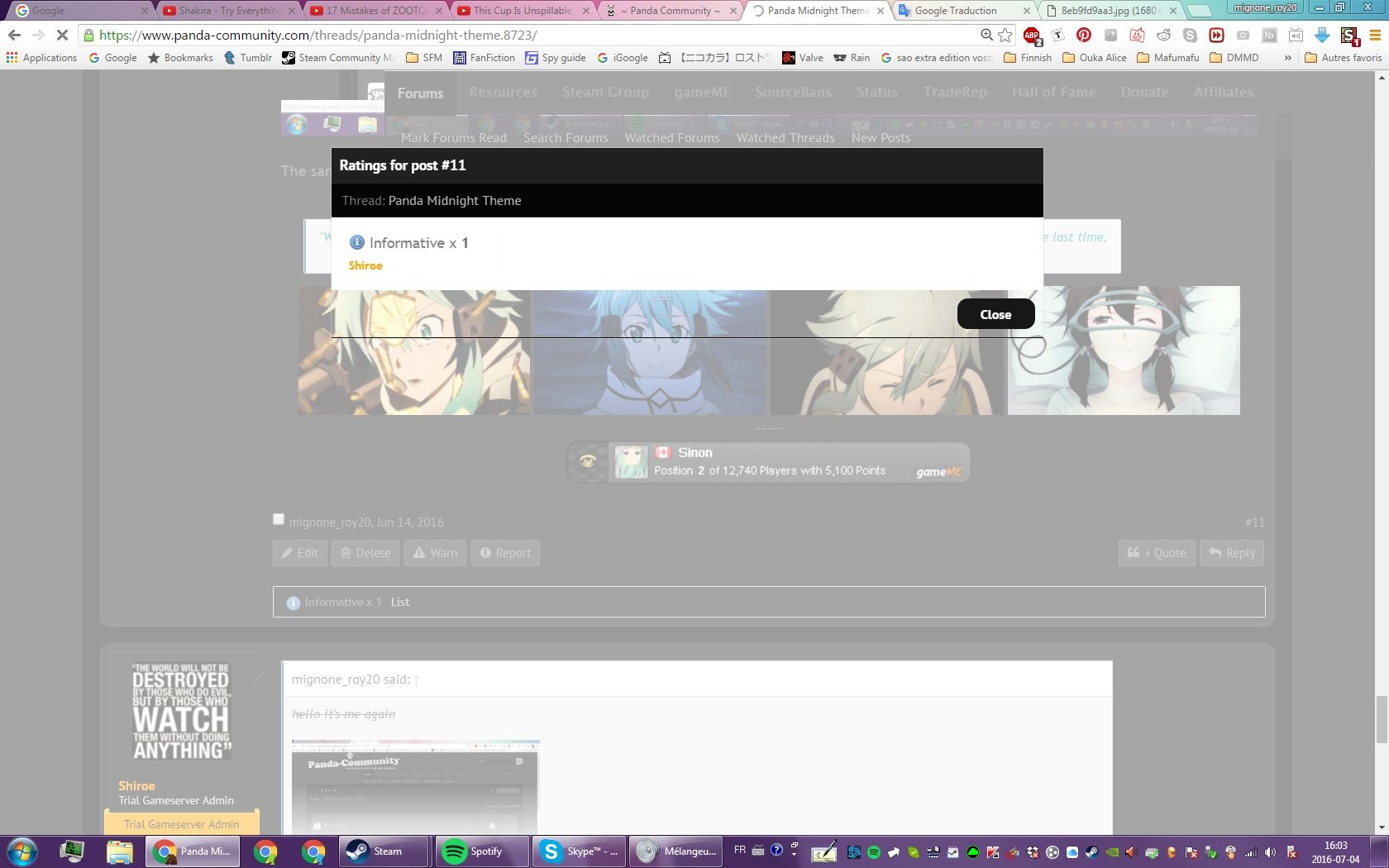Open Skype from the taskbar

[x=579, y=851]
